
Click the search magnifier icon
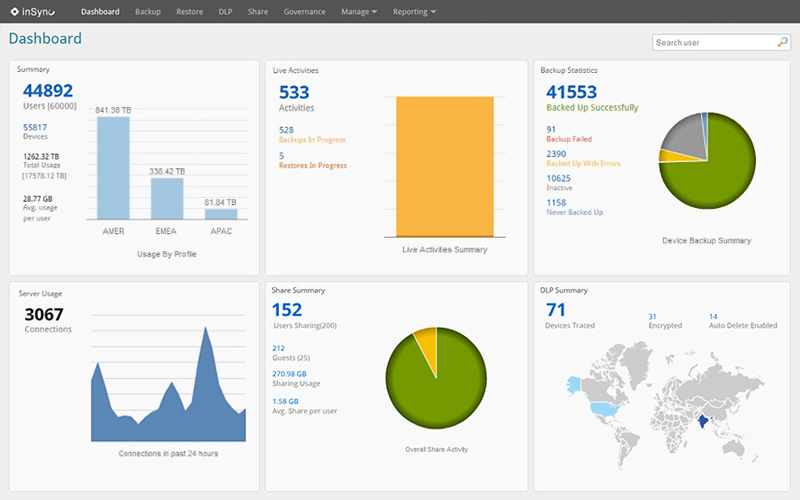tap(782, 43)
